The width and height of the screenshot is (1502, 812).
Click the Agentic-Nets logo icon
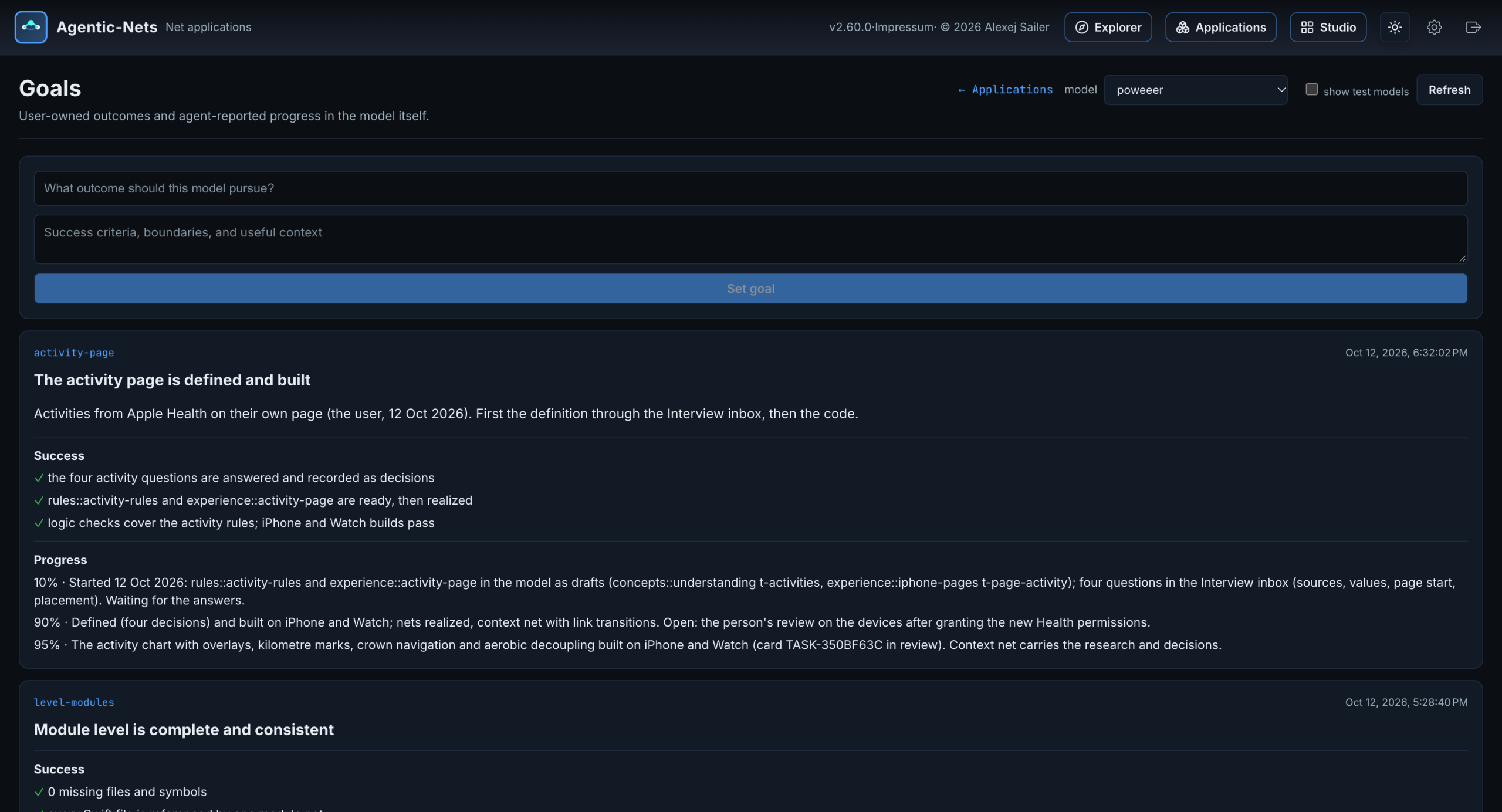31,27
